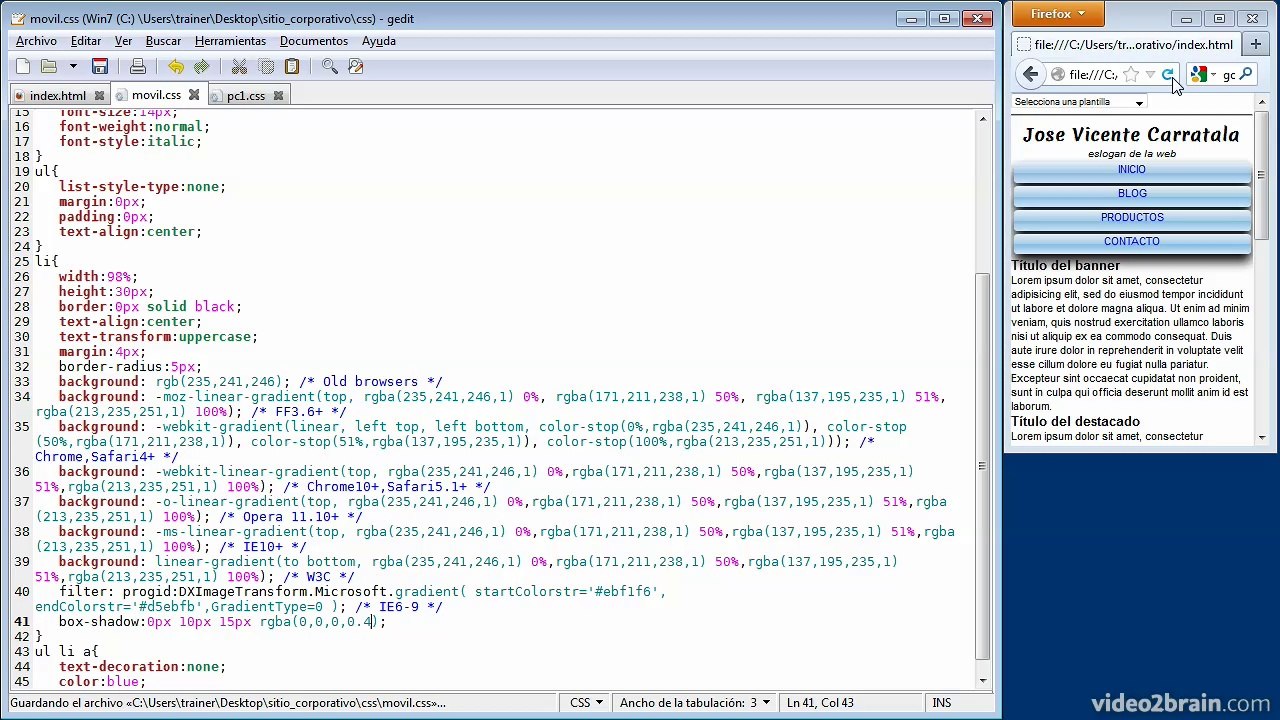This screenshot has width=1280, height=720.
Task: Close the index.html tab
Action: [x=99, y=96]
